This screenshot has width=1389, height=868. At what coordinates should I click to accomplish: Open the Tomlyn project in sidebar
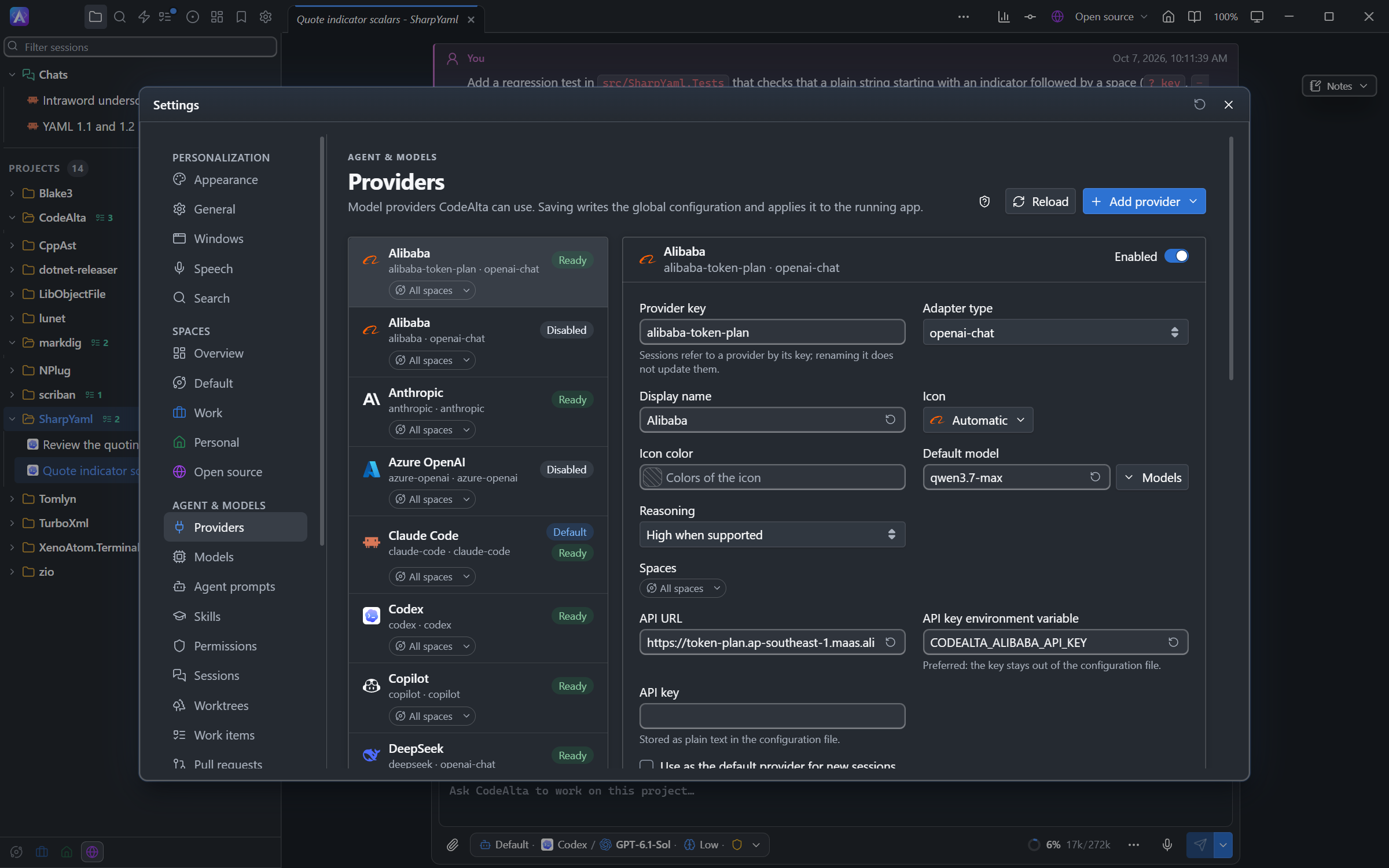point(57,499)
